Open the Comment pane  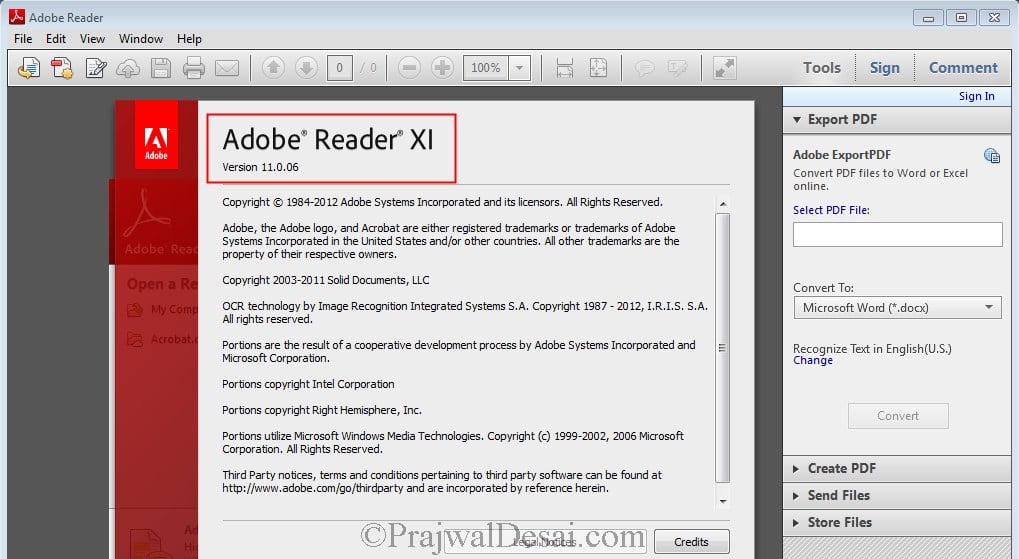point(963,68)
